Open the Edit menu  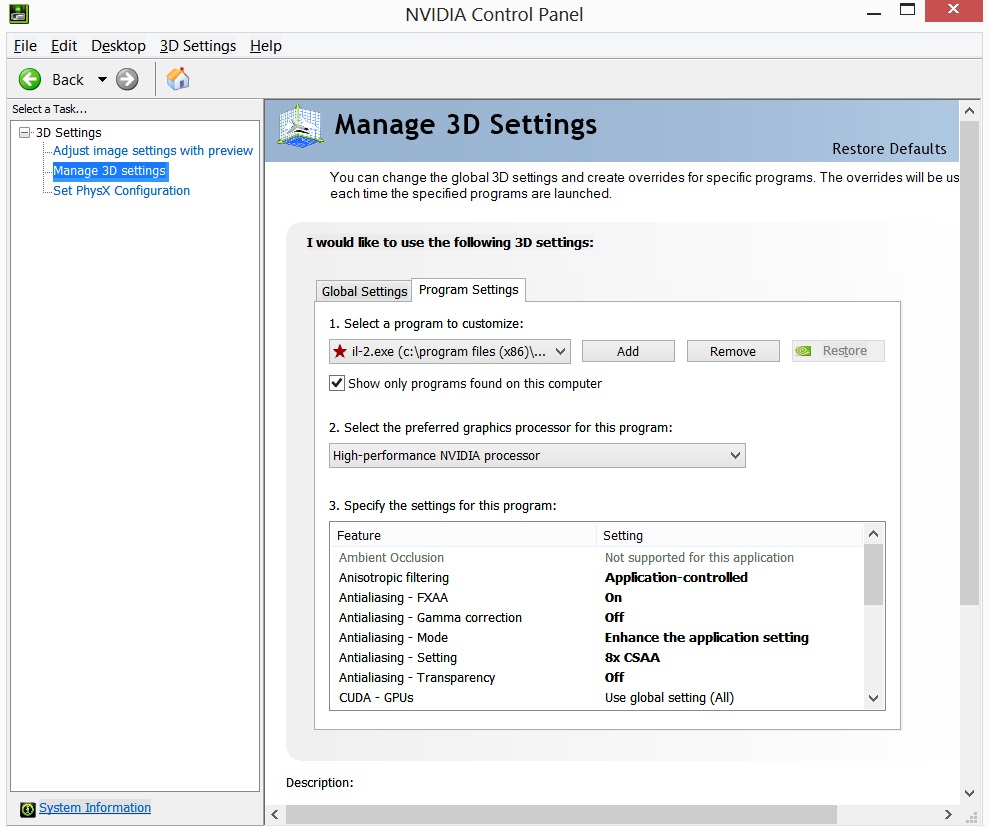pyautogui.click(x=64, y=46)
